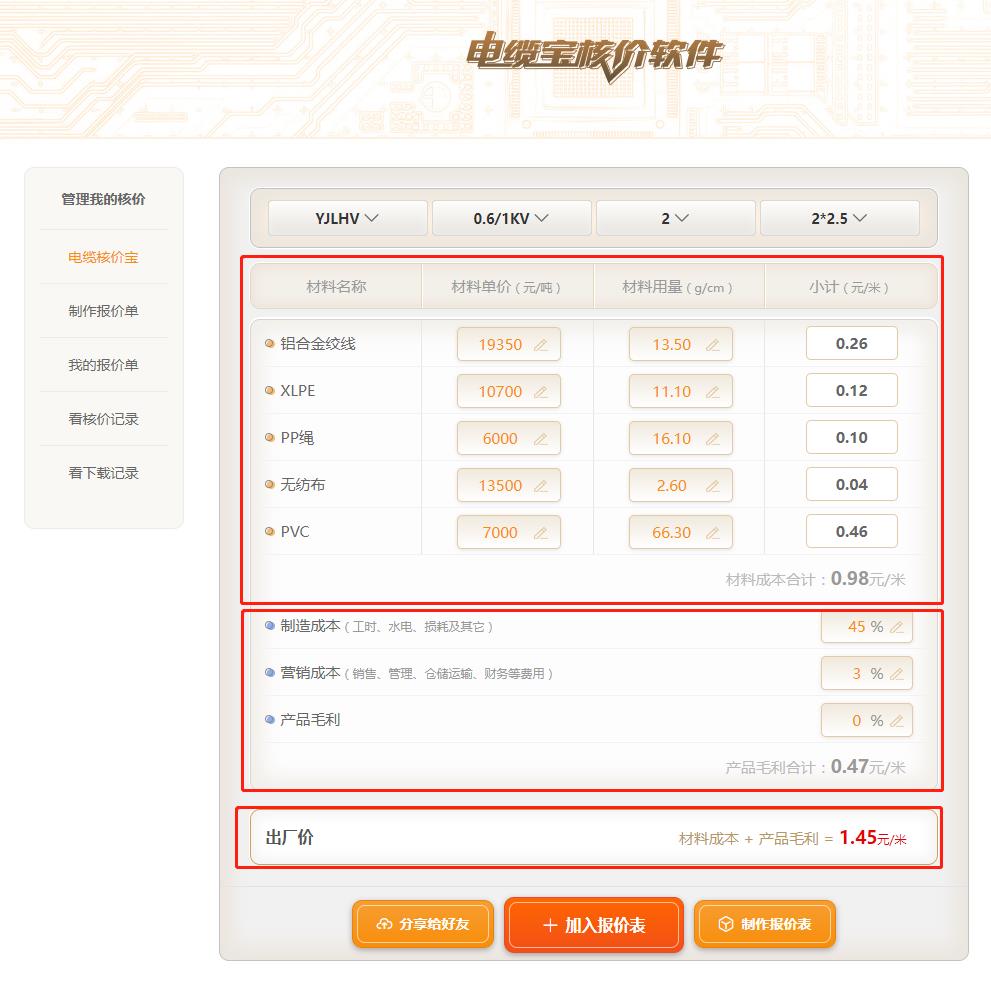
Task: View 看下载记录 in the sidebar
Action: [x=104, y=473]
